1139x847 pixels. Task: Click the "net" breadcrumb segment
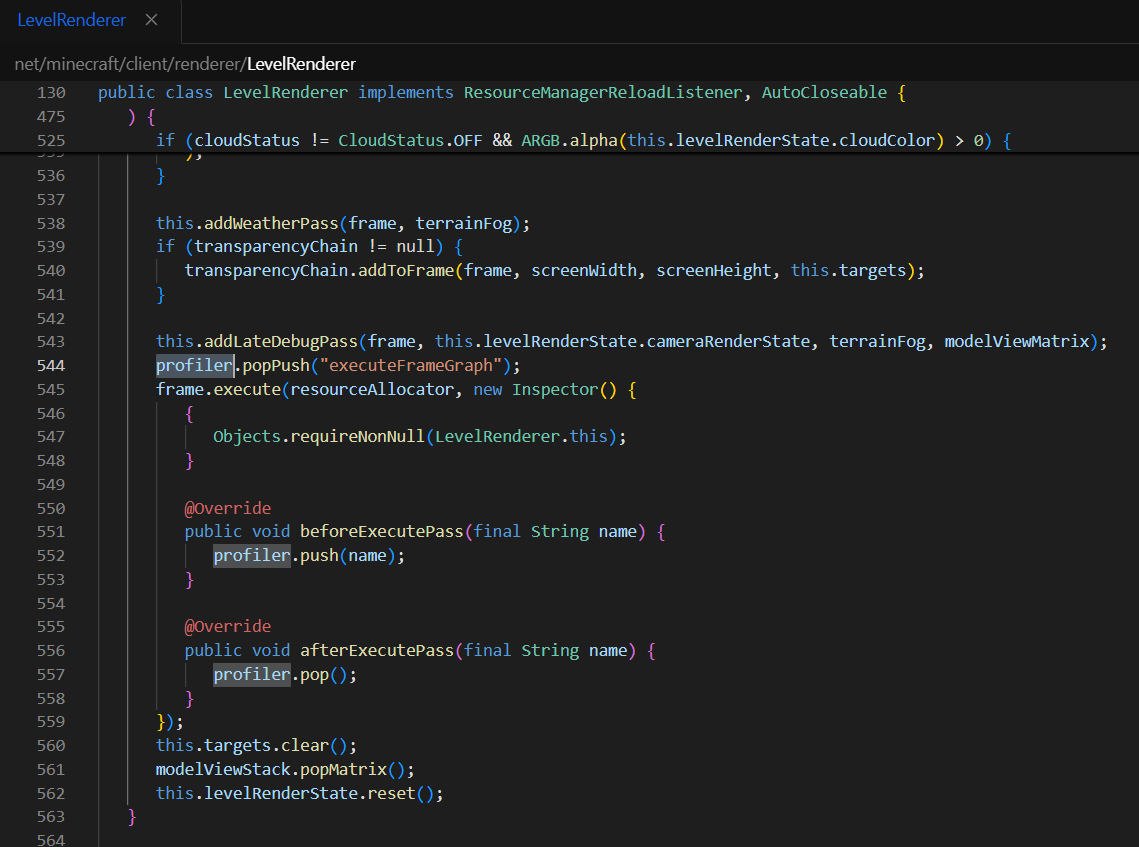pyautogui.click(x=26, y=64)
